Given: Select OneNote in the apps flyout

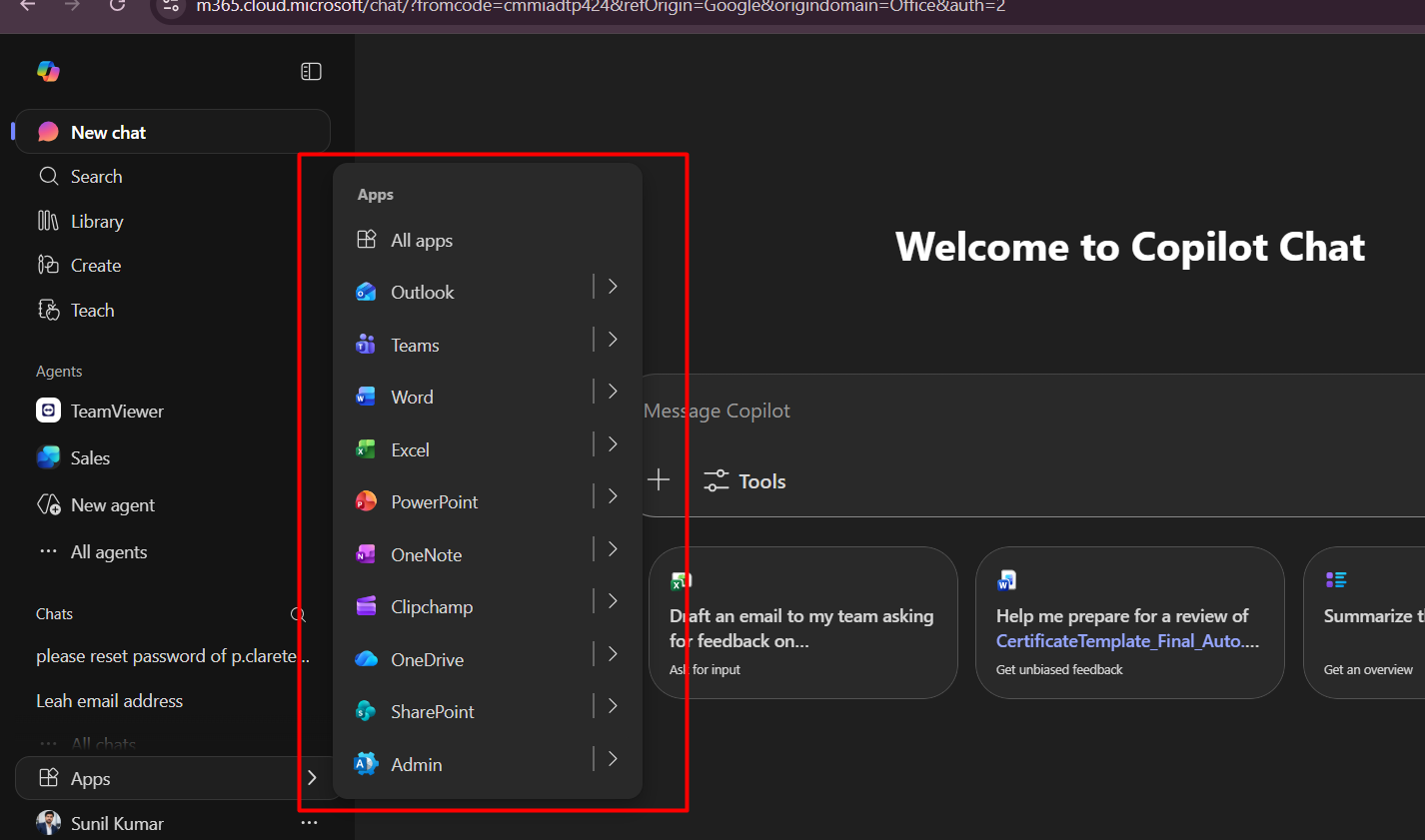Looking at the screenshot, I should pyautogui.click(x=426, y=555).
